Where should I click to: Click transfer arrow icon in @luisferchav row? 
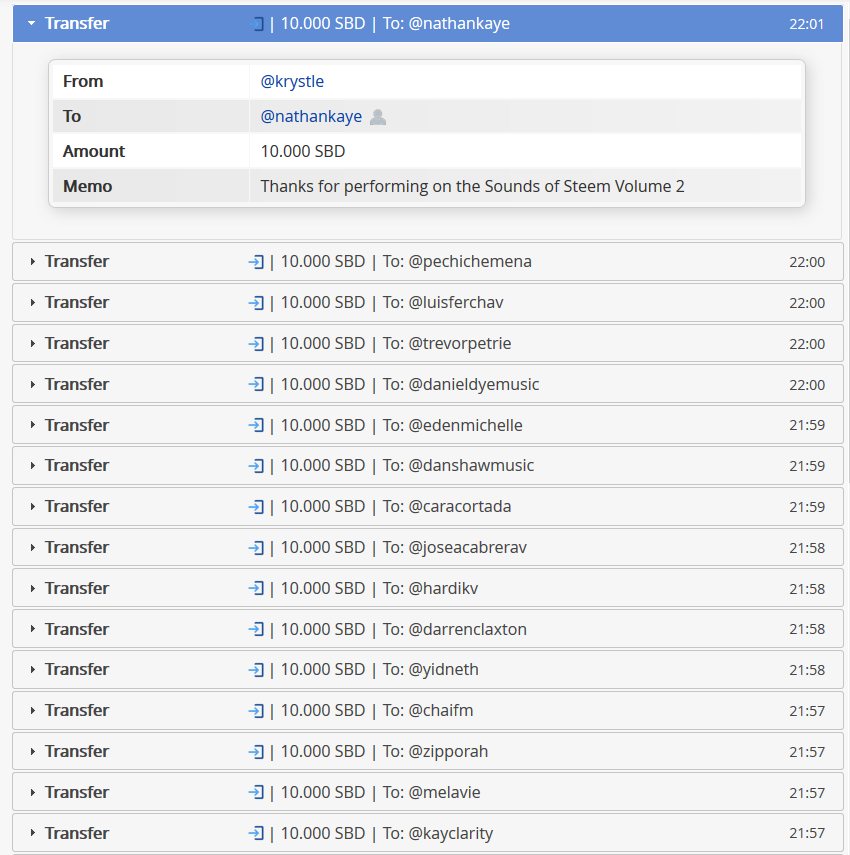tap(256, 303)
